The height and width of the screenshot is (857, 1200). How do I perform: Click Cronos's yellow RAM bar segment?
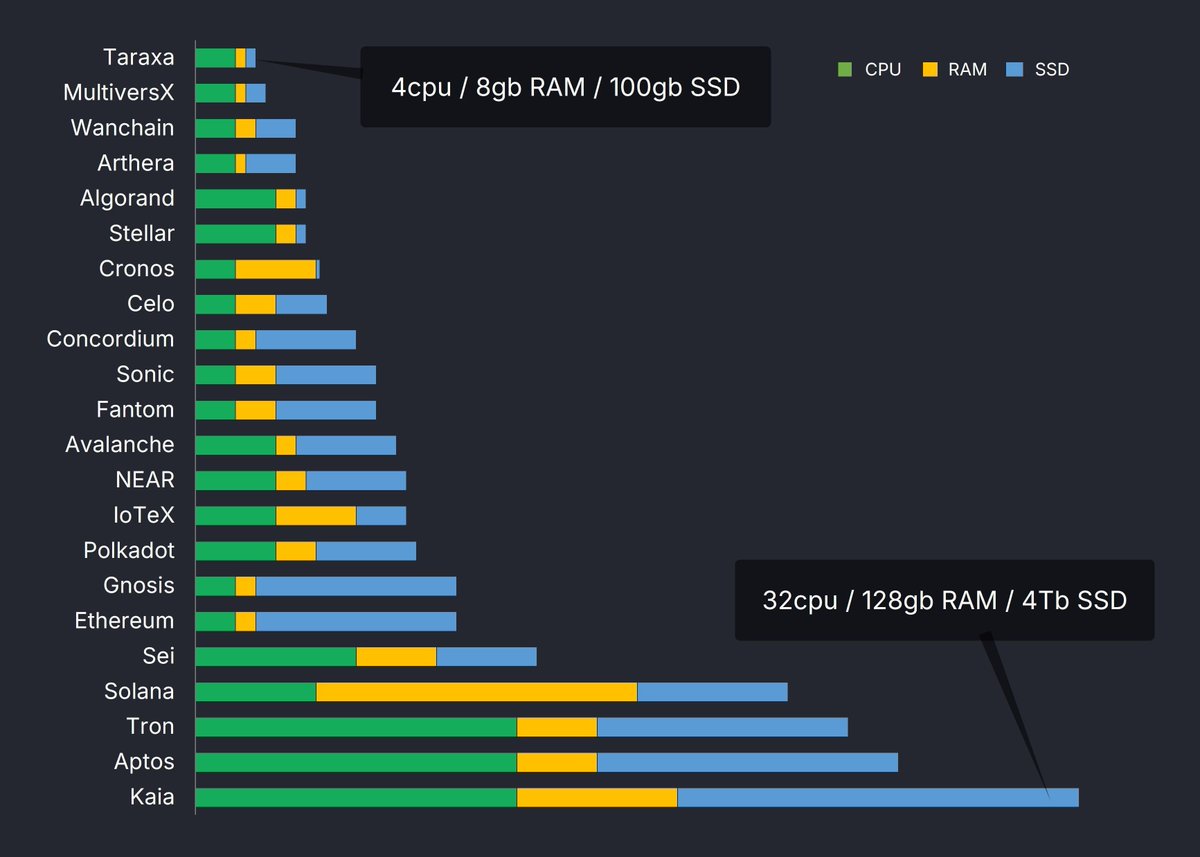click(x=275, y=268)
